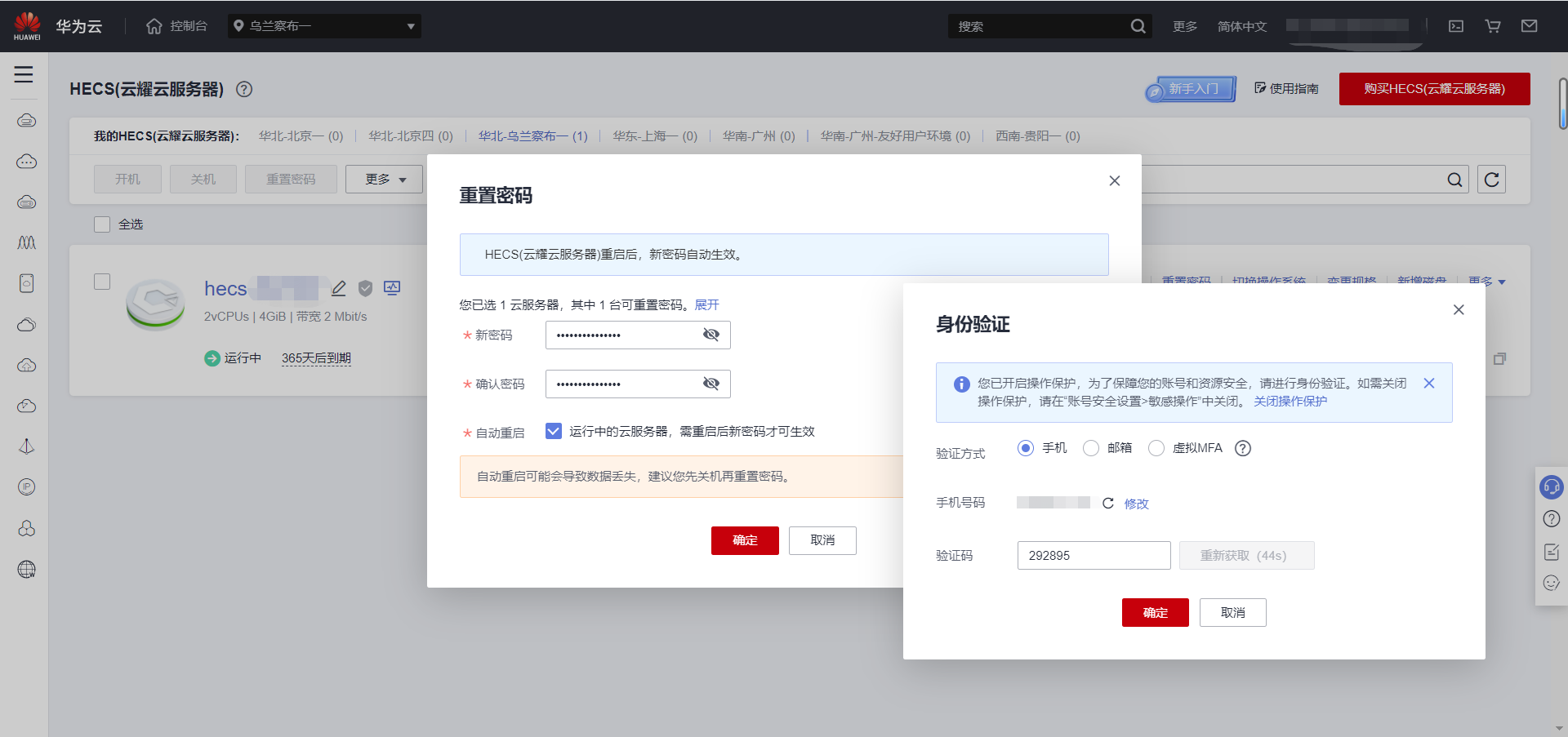Image resolution: width=1568 pixels, height=737 pixels.
Task: Open the 关闭操作保护 link
Action: [x=1290, y=401]
